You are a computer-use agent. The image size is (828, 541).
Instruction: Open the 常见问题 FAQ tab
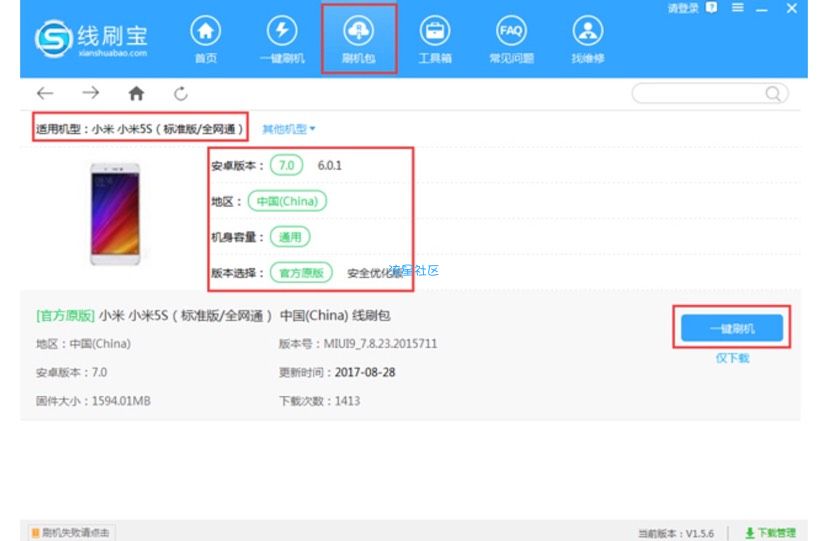(511, 40)
